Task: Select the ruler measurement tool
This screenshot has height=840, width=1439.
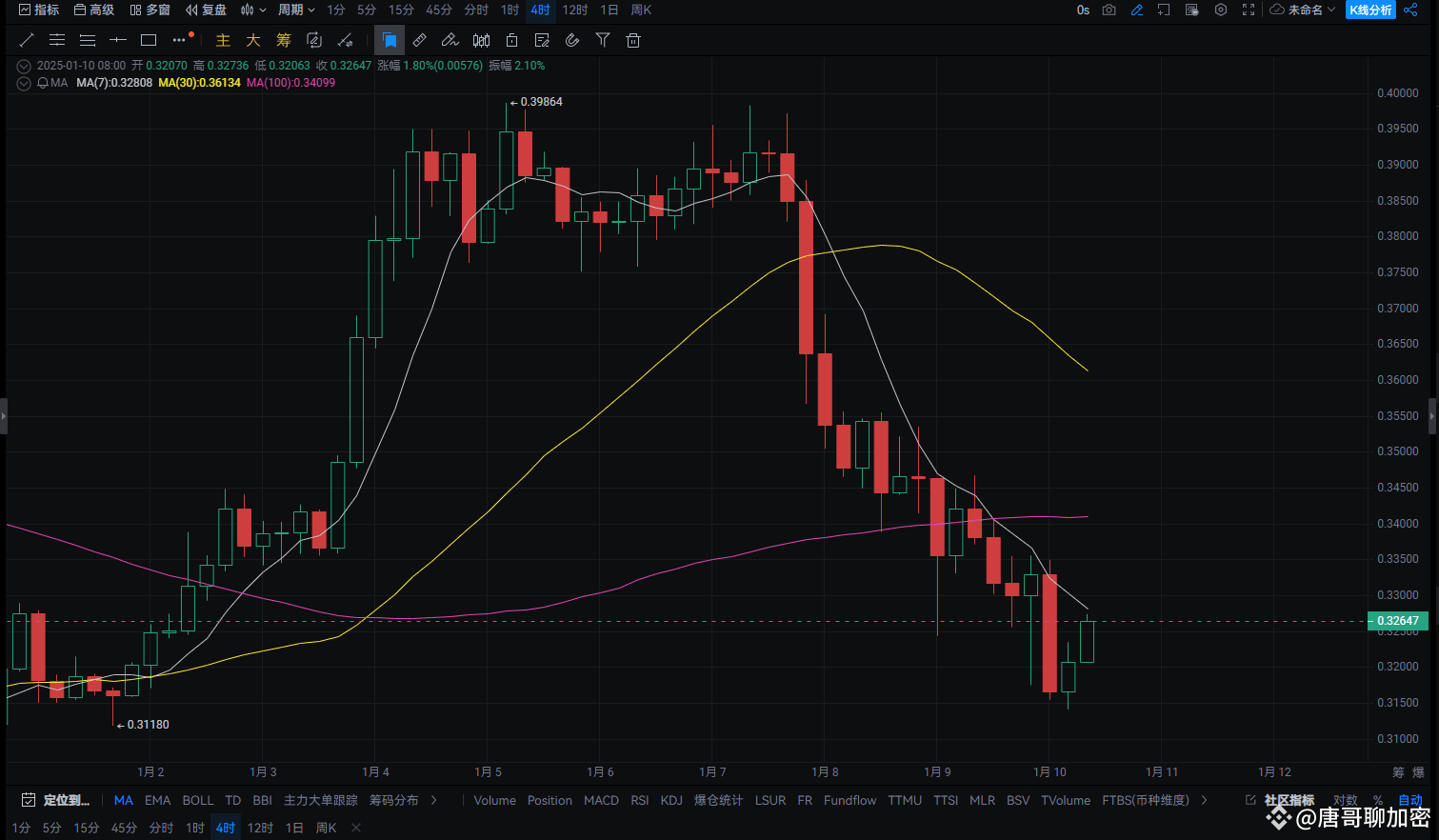Action: 420,40
